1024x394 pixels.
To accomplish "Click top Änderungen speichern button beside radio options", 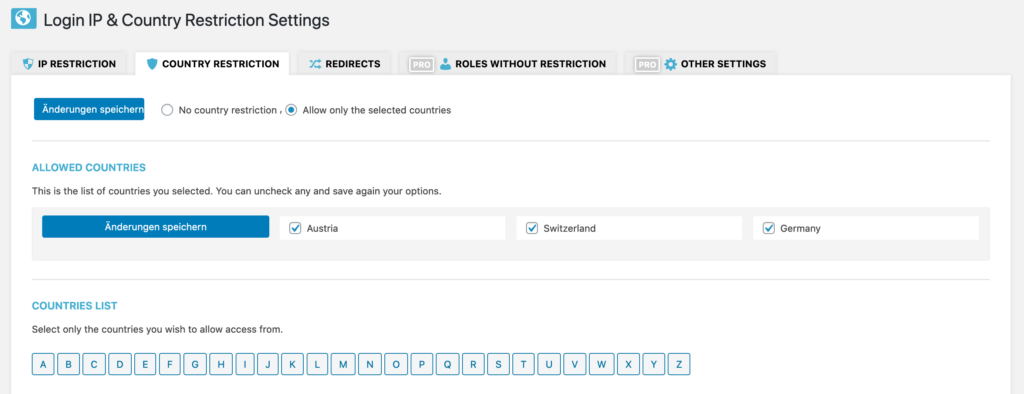I will pyautogui.click(x=89, y=110).
